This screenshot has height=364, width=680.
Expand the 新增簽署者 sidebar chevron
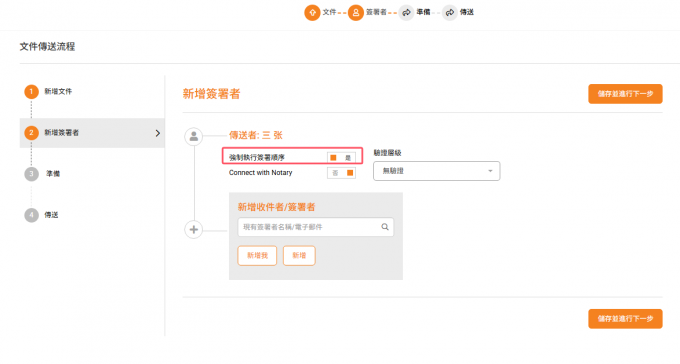tap(158, 133)
